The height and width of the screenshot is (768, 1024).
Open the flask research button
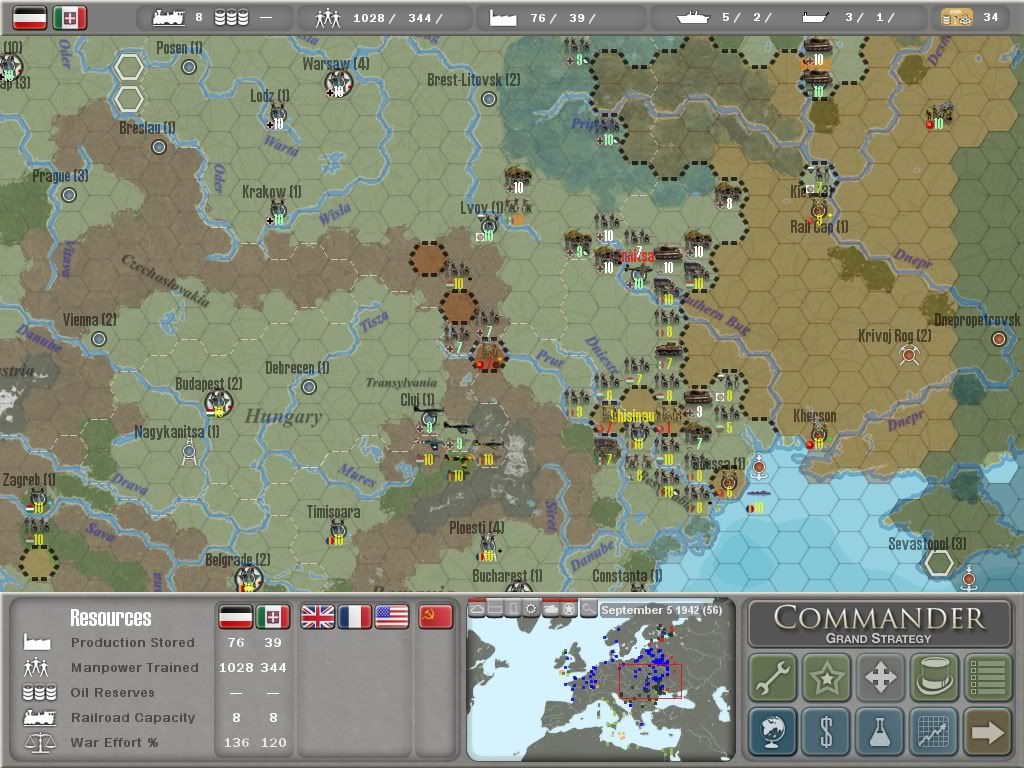point(880,731)
